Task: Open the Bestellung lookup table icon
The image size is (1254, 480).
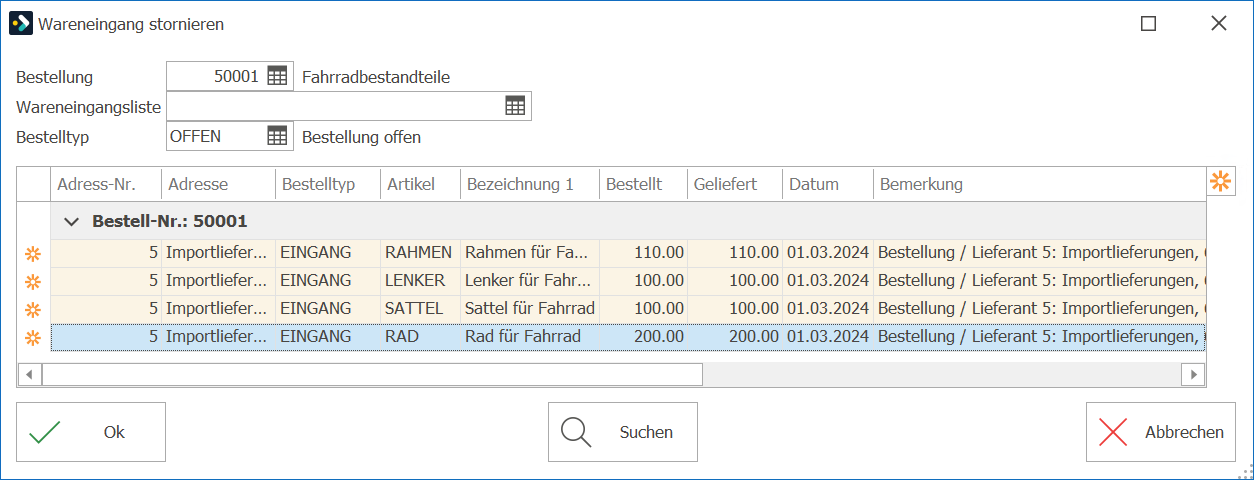Action: click(277, 76)
